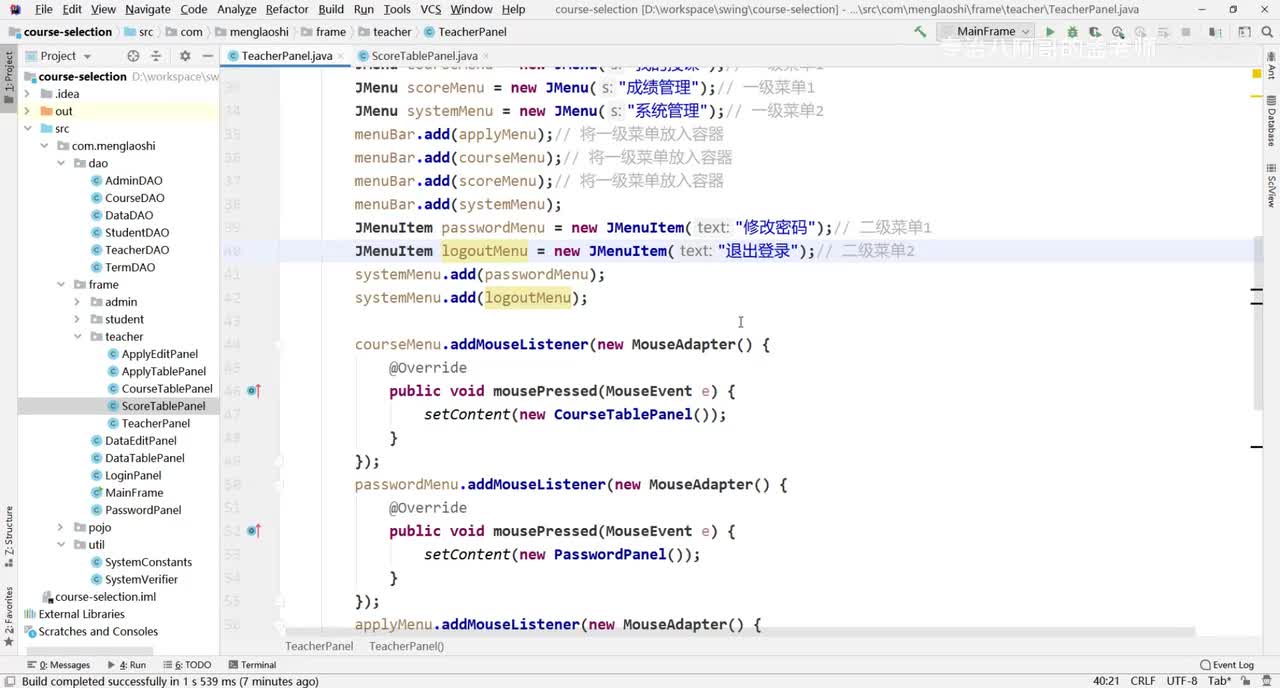Click the Build Project hammer icon

click(x=920, y=32)
